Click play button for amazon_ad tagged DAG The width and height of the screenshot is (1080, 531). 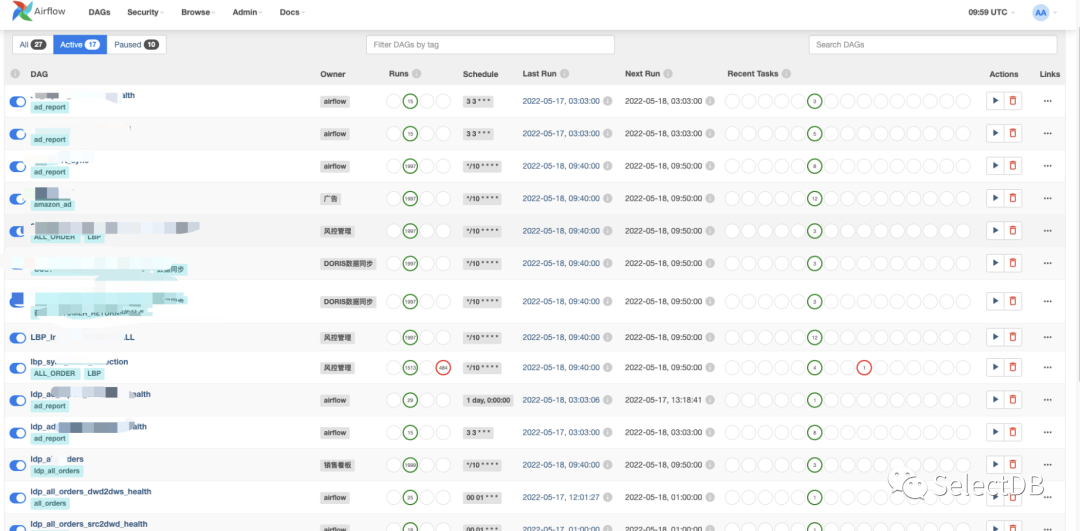pyautogui.click(x=995, y=198)
